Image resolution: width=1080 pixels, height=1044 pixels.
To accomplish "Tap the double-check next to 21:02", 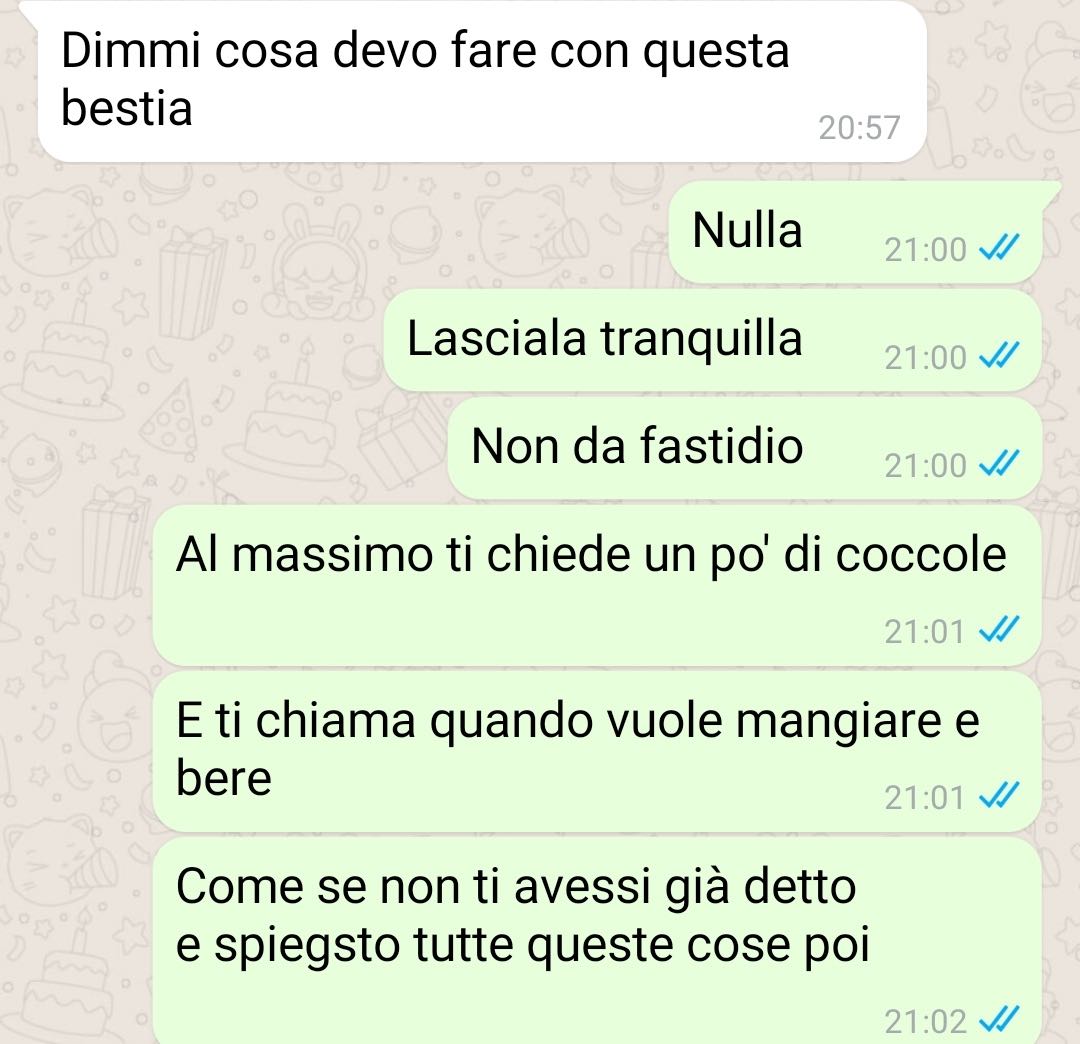I will pyautogui.click(x=998, y=1020).
